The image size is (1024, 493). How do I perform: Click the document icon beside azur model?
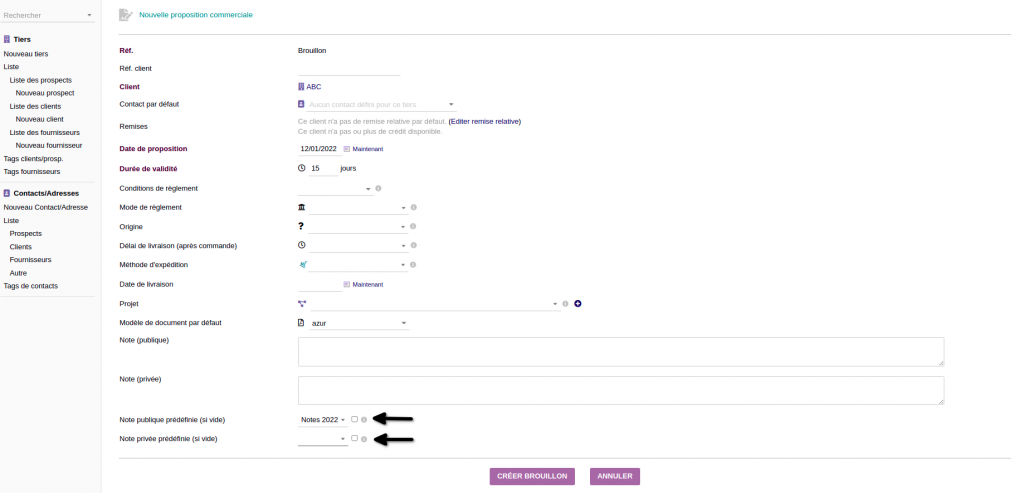coord(301,323)
